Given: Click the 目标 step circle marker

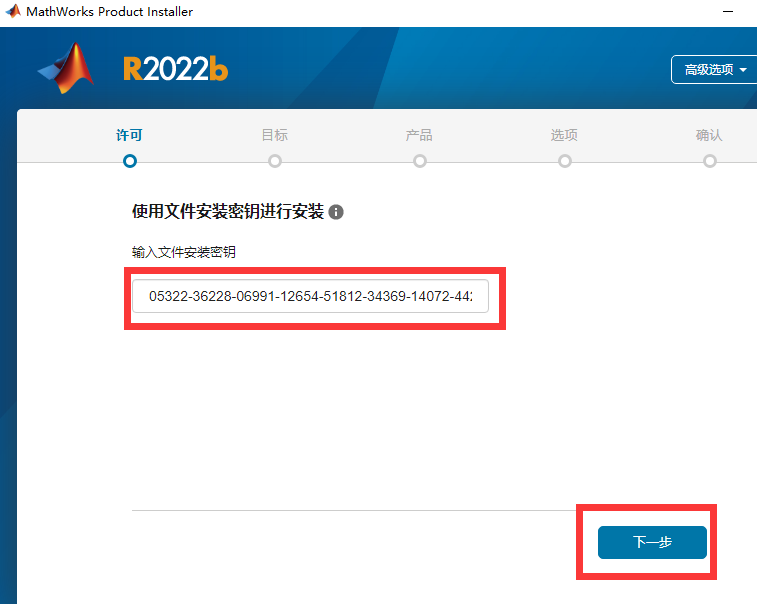Looking at the screenshot, I should pos(275,161).
